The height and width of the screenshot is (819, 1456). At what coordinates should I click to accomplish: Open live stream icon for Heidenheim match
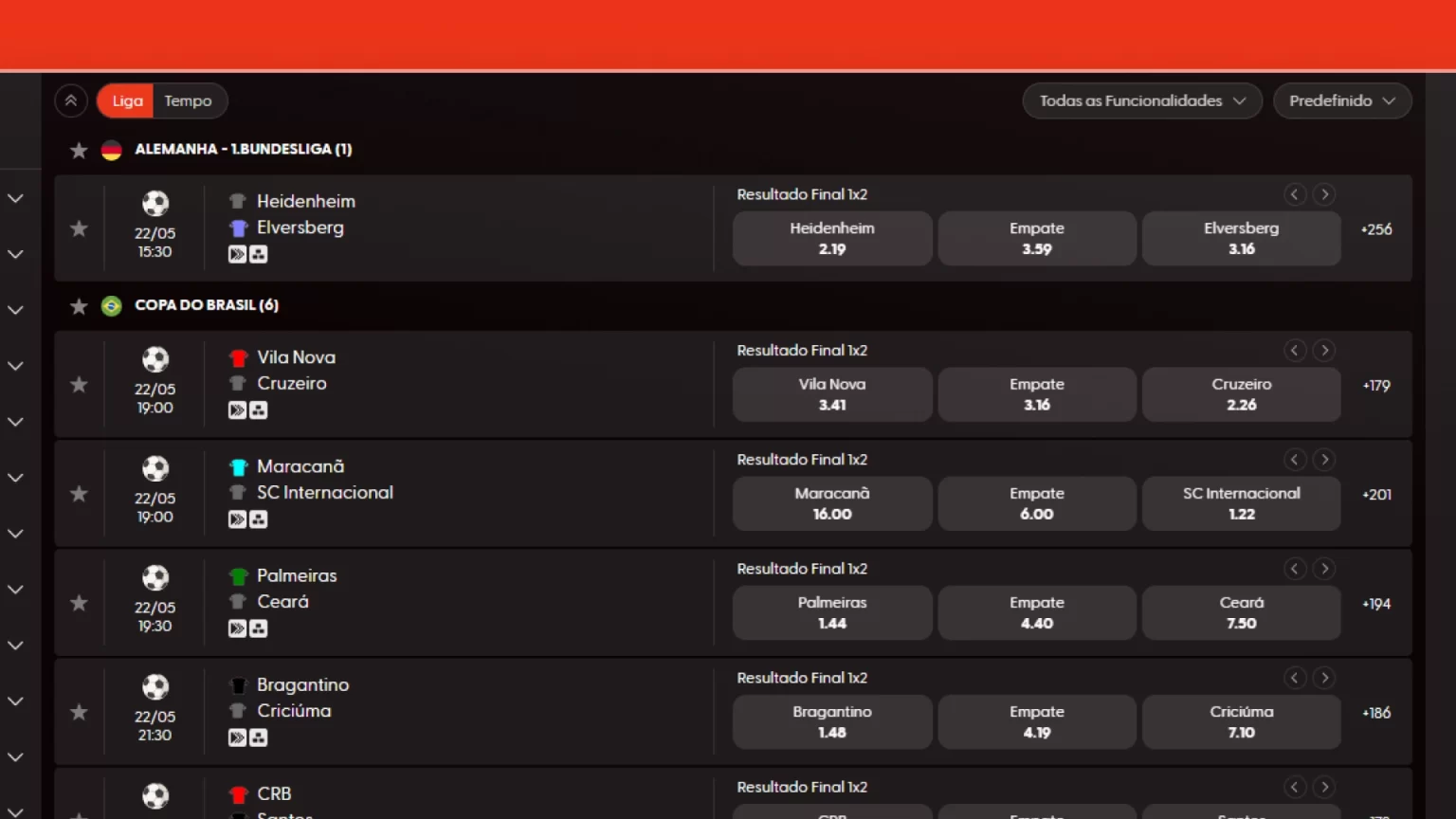[237, 254]
